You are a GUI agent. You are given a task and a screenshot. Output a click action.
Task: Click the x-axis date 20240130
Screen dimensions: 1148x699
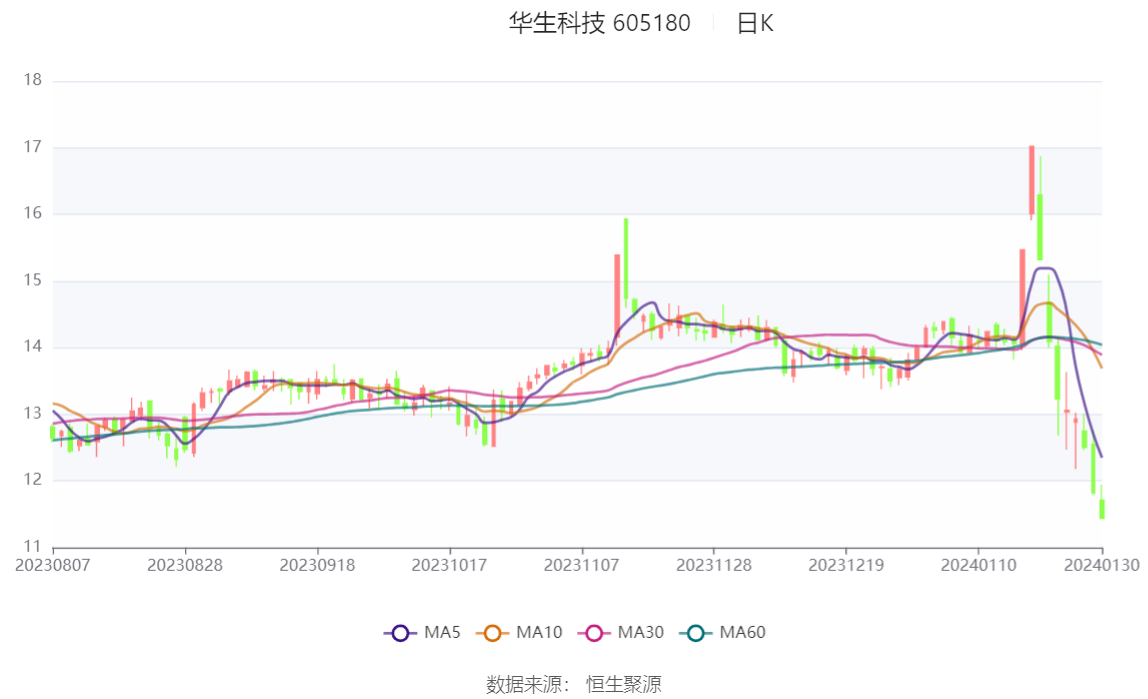(1101, 565)
